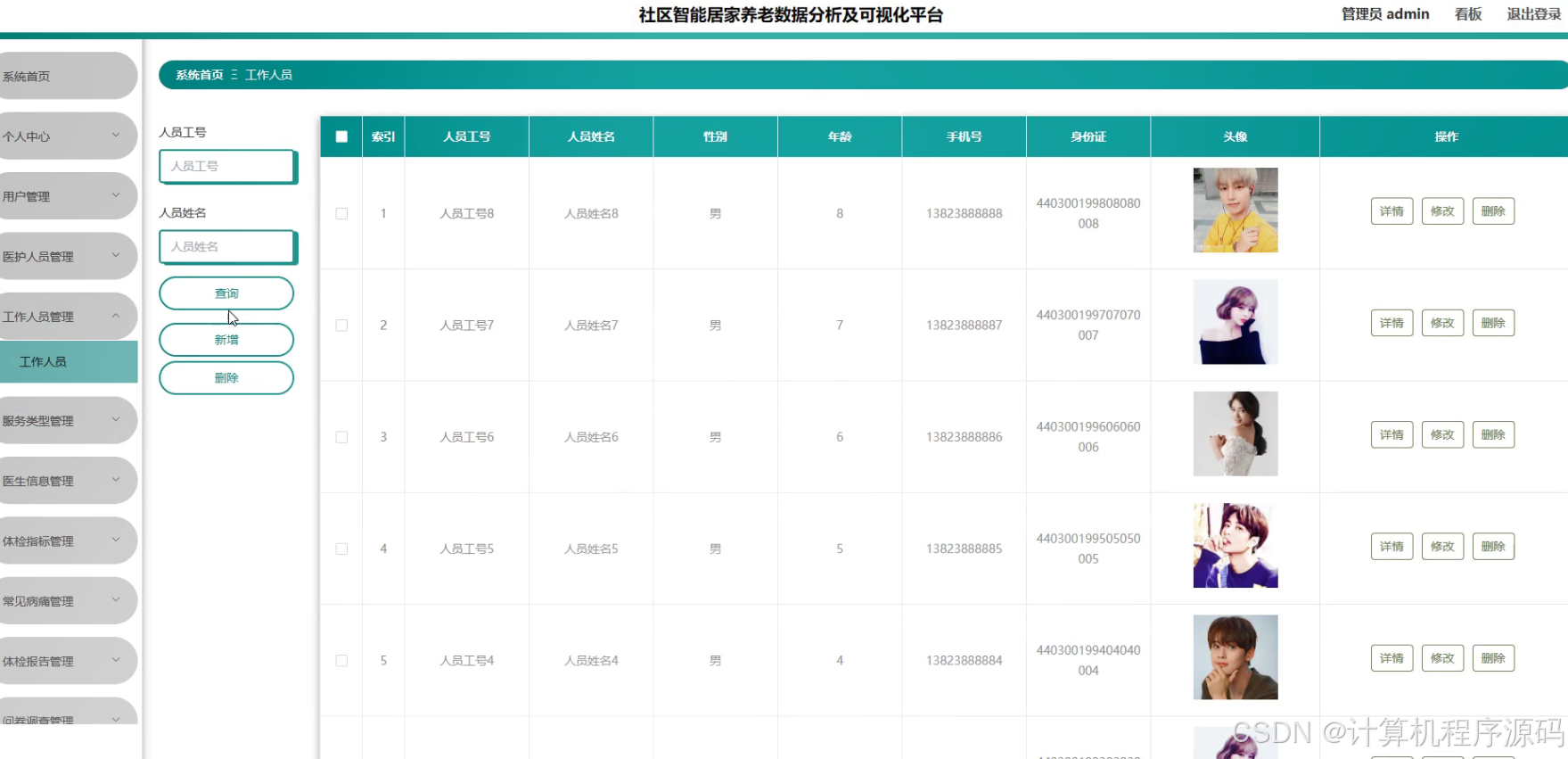Expand 常见病痛管理 sidebar chevron

[x=116, y=600]
